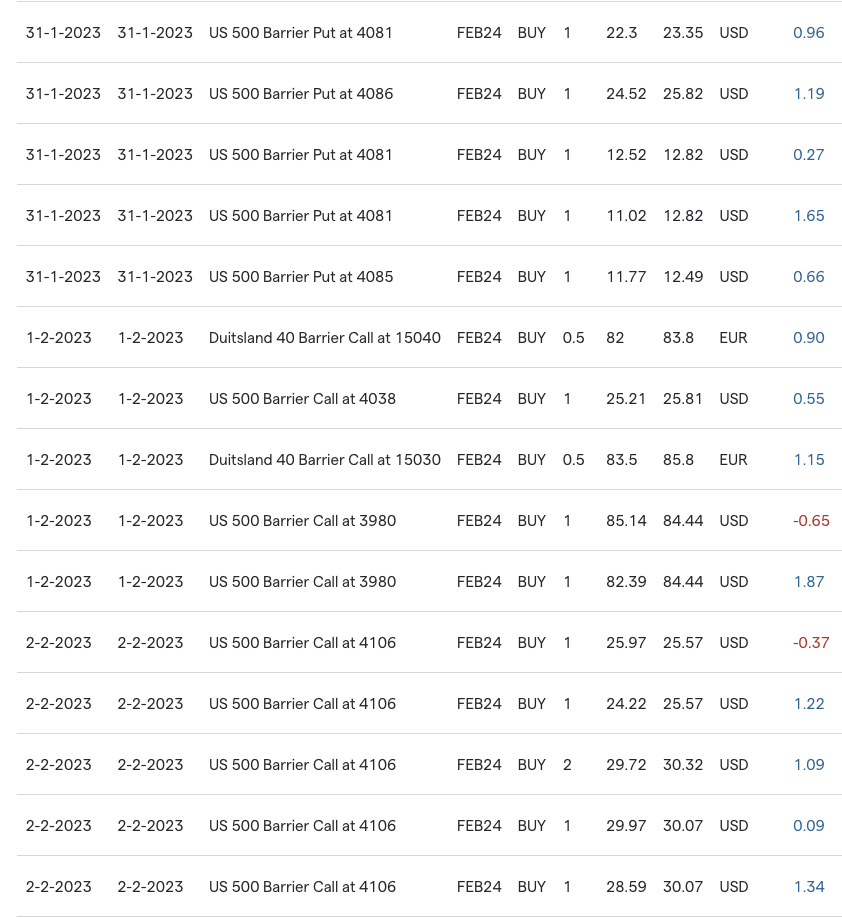The image size is (842, 918).
Task: Select US 500 Barrier Call at 4038
Action: click(302, 399)
